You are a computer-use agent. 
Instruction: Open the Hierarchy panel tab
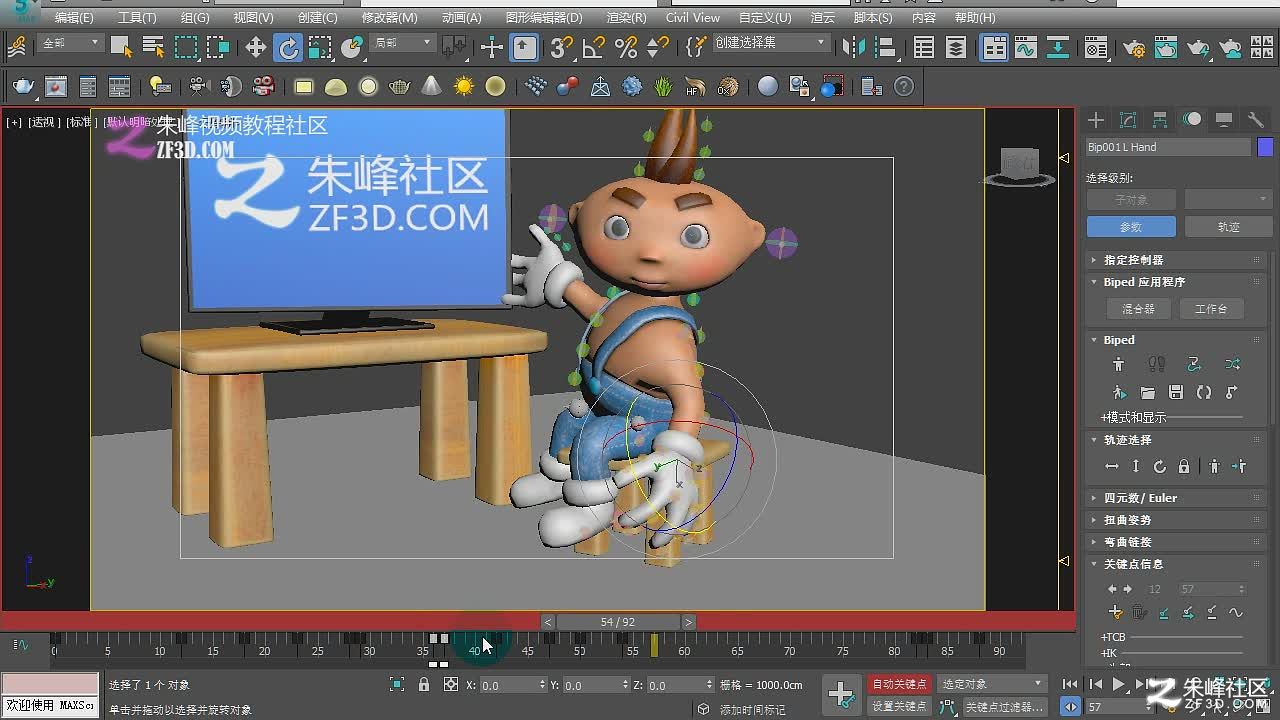(1160, 120)
